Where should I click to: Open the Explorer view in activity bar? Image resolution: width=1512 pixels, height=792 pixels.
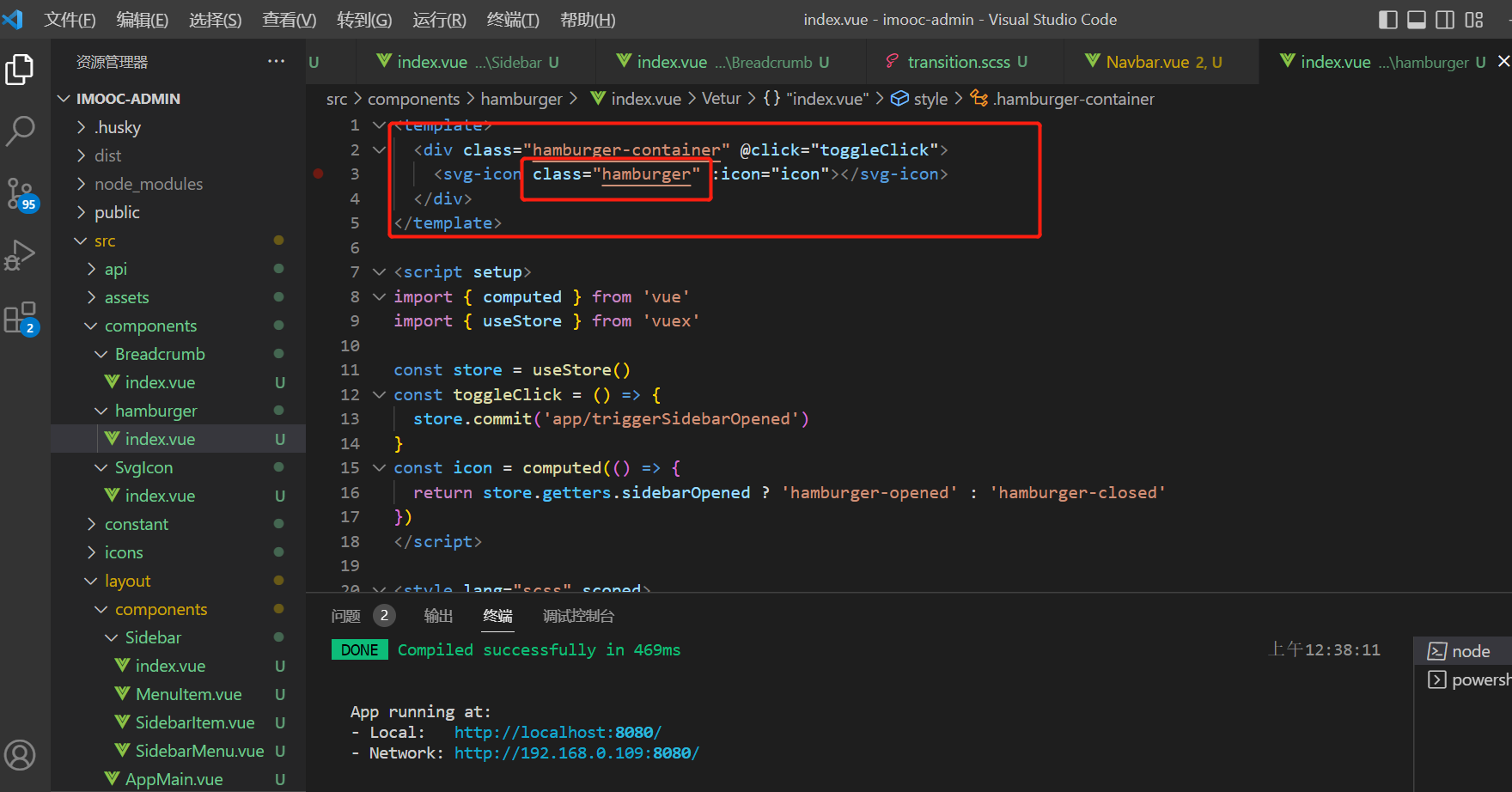coord(20,70)
